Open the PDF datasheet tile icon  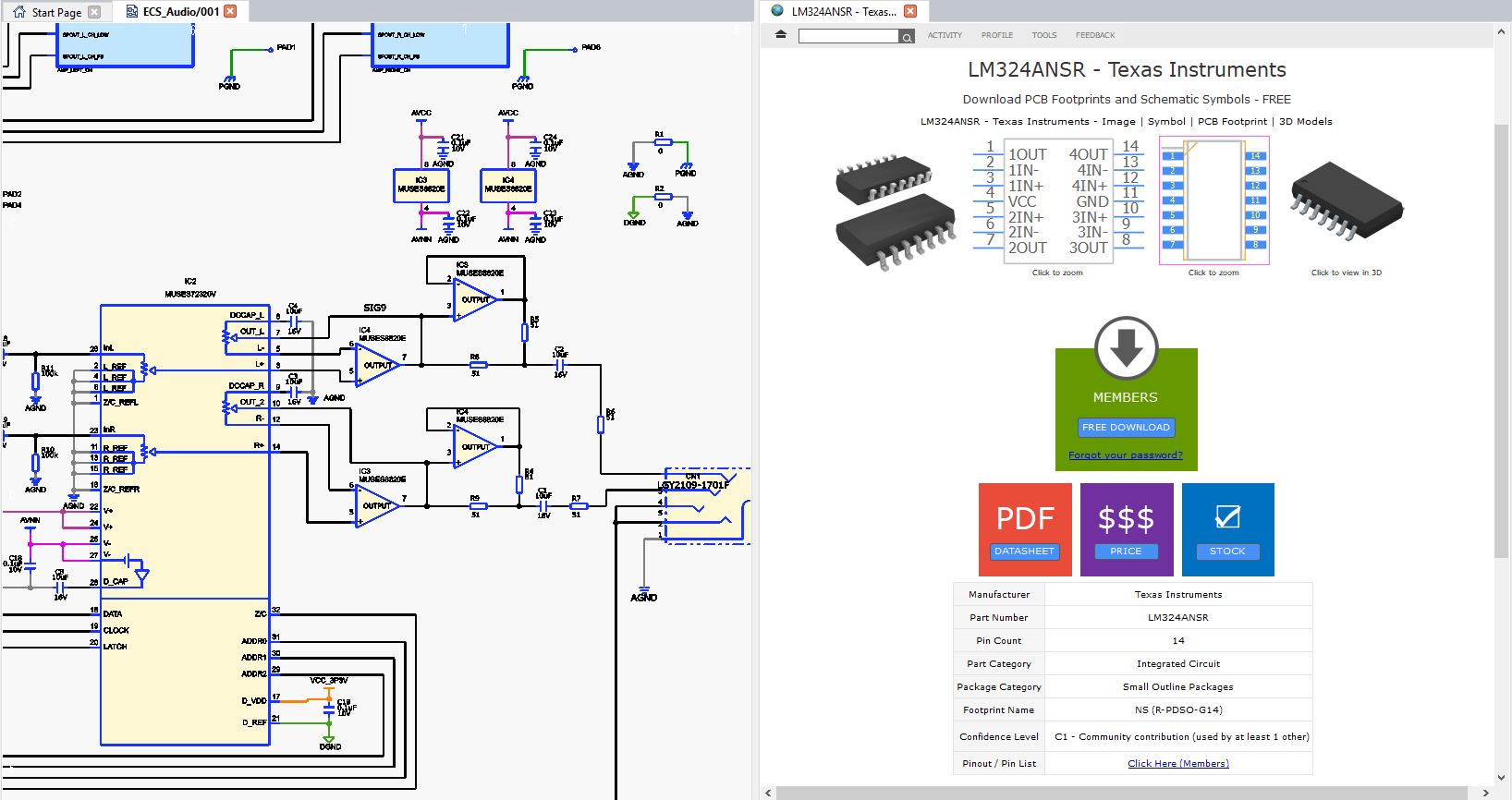(x=1025, y=518)
